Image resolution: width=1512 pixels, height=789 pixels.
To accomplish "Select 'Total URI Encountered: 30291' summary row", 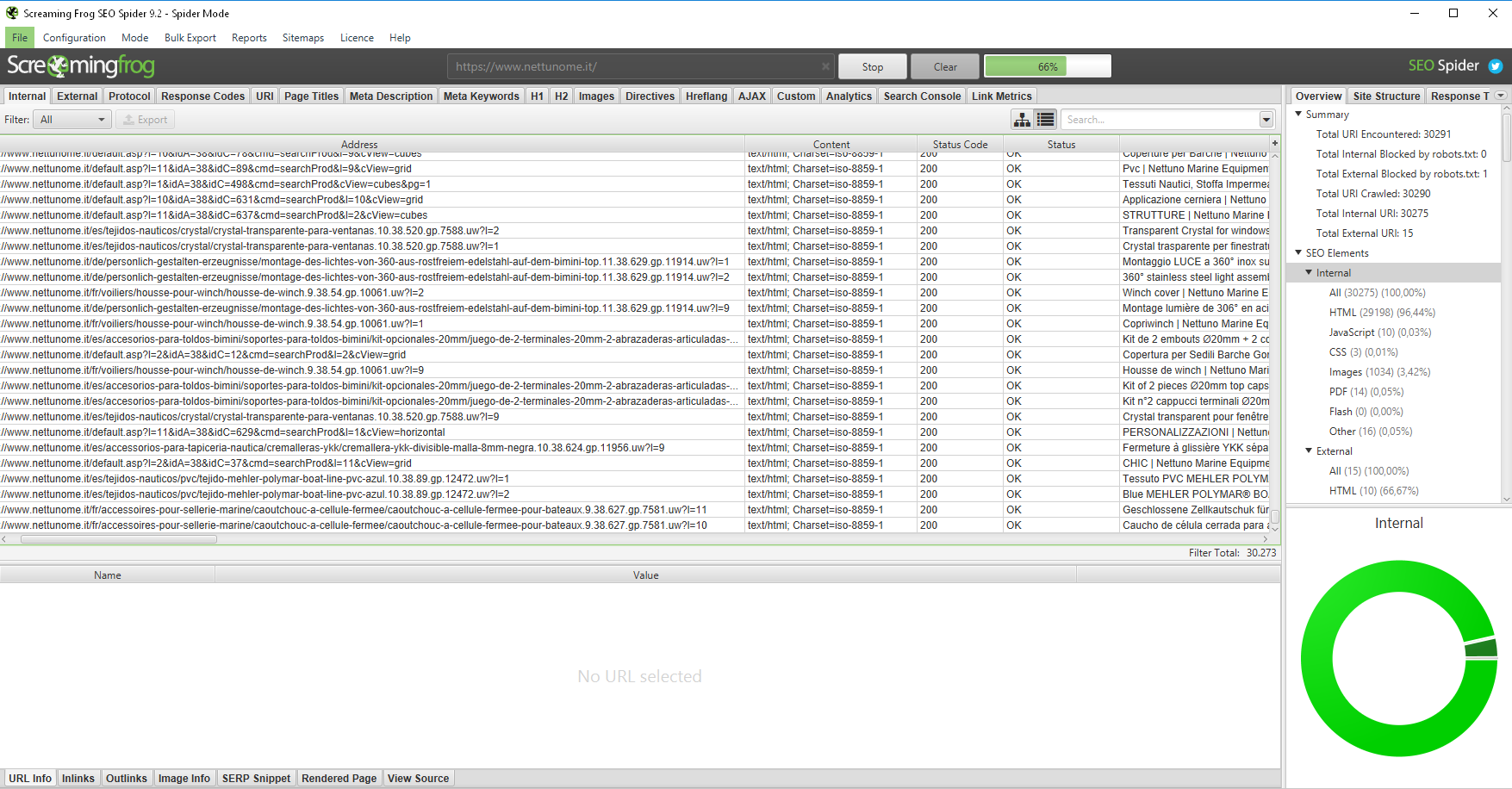I will pos(1384,134).
